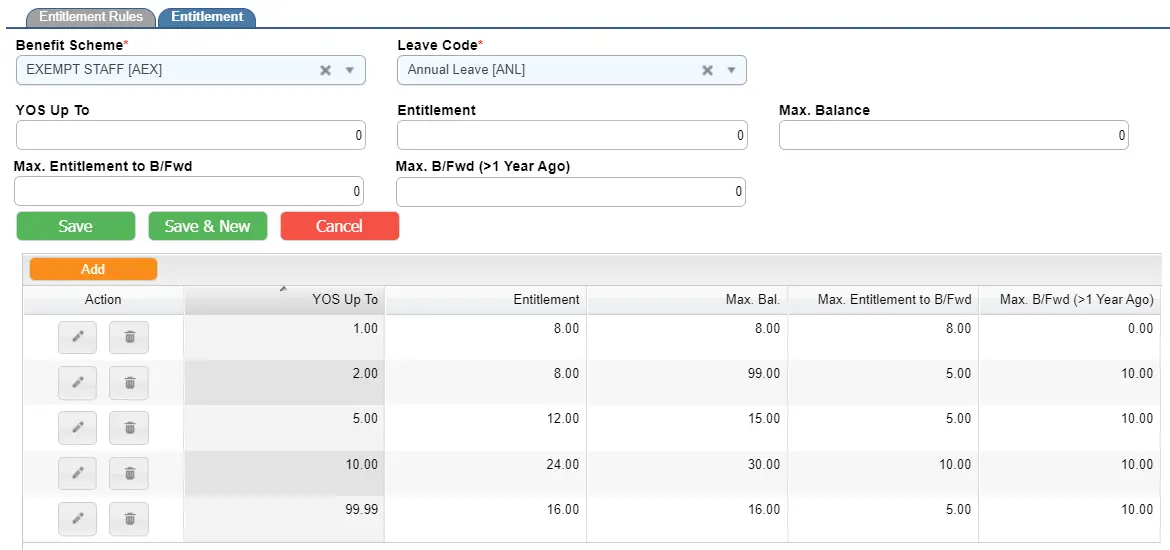1170x550 pixels.
Task: Select the 30.00 Max. Bal. cell
Action: [x=687, y=473]
